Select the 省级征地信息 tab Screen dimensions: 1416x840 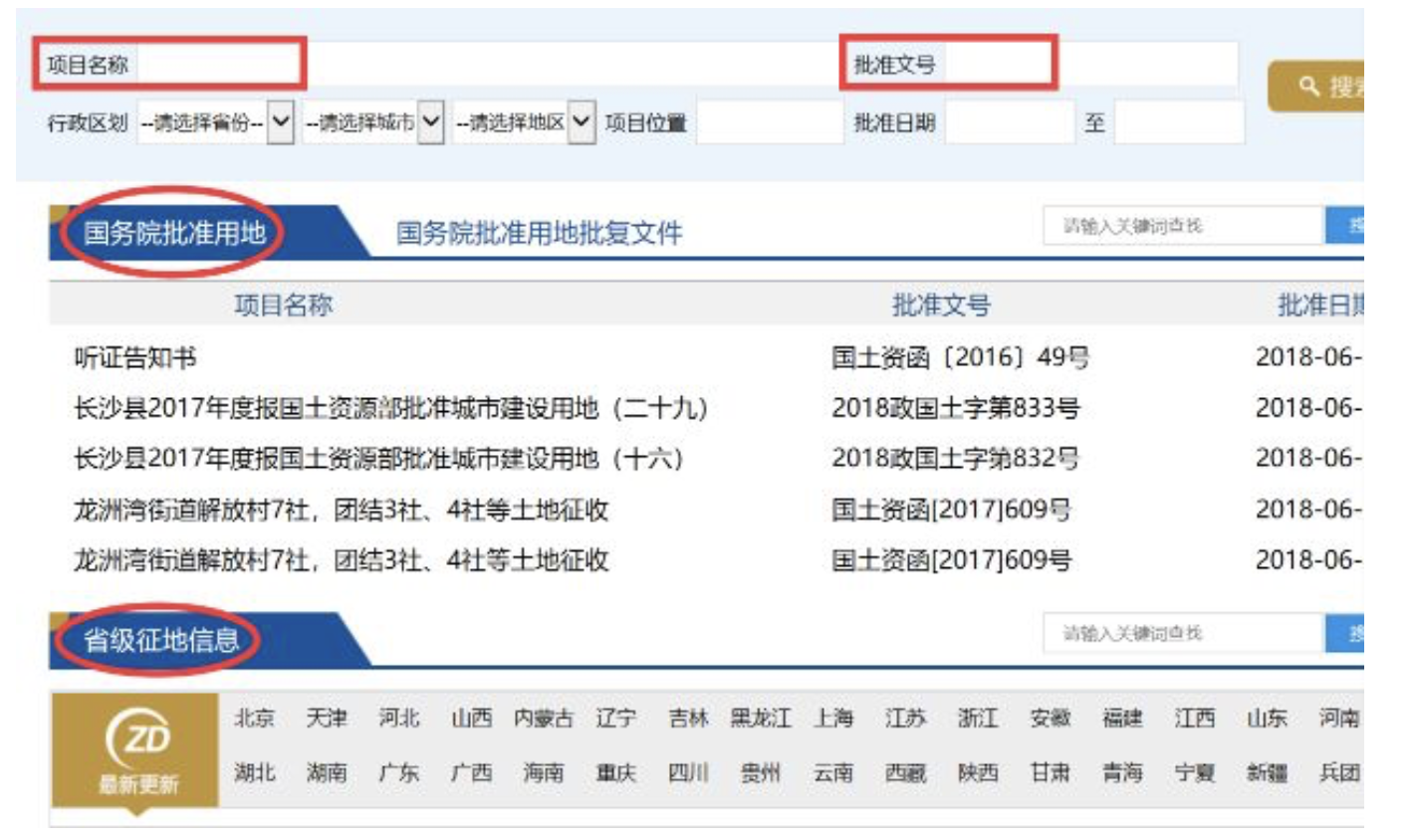161,639
